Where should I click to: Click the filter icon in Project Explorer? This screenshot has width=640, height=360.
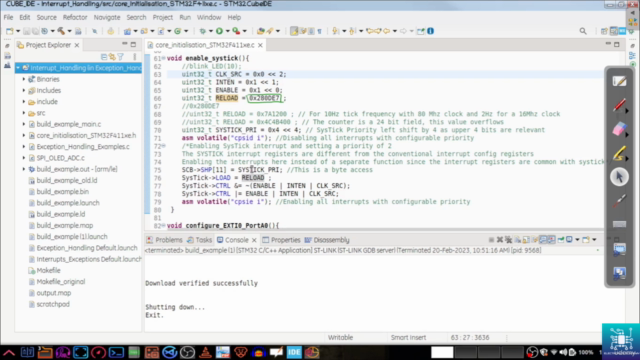[120, 57]
